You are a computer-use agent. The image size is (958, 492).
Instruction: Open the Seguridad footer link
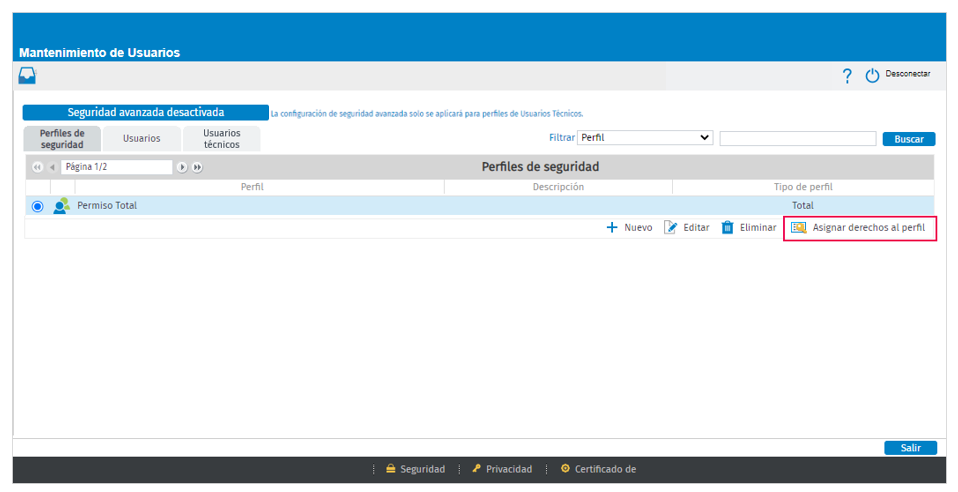coord(423,469)
